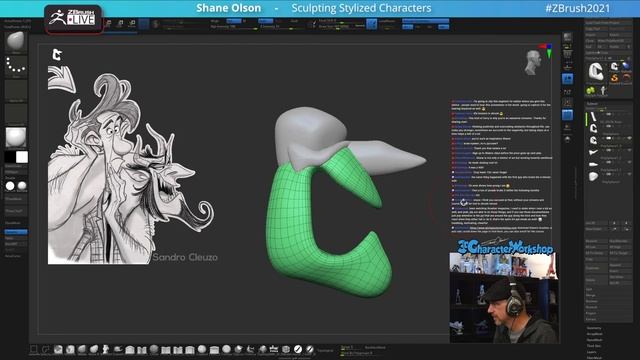Expand the Boolean subtool section
Image resolution: width=640 pixels, height=360 pixels.
(591, 301)
